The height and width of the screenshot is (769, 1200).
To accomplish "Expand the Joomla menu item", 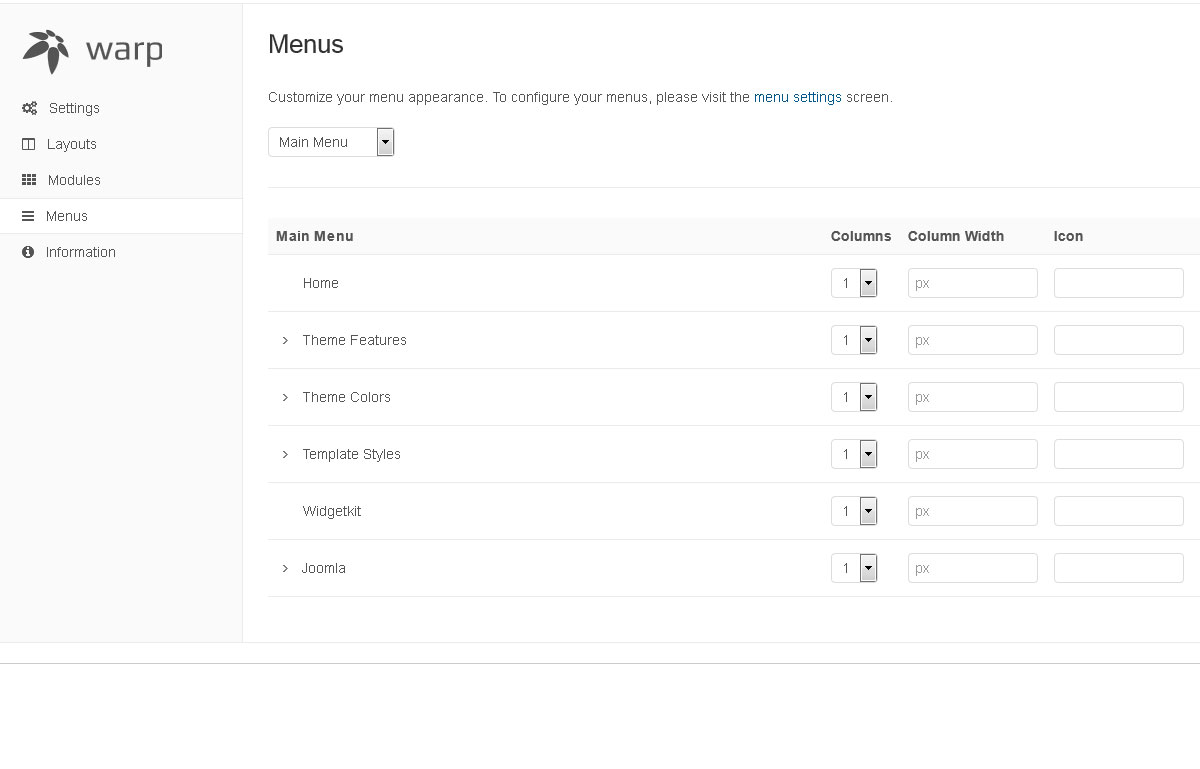I will pos(285,568).
